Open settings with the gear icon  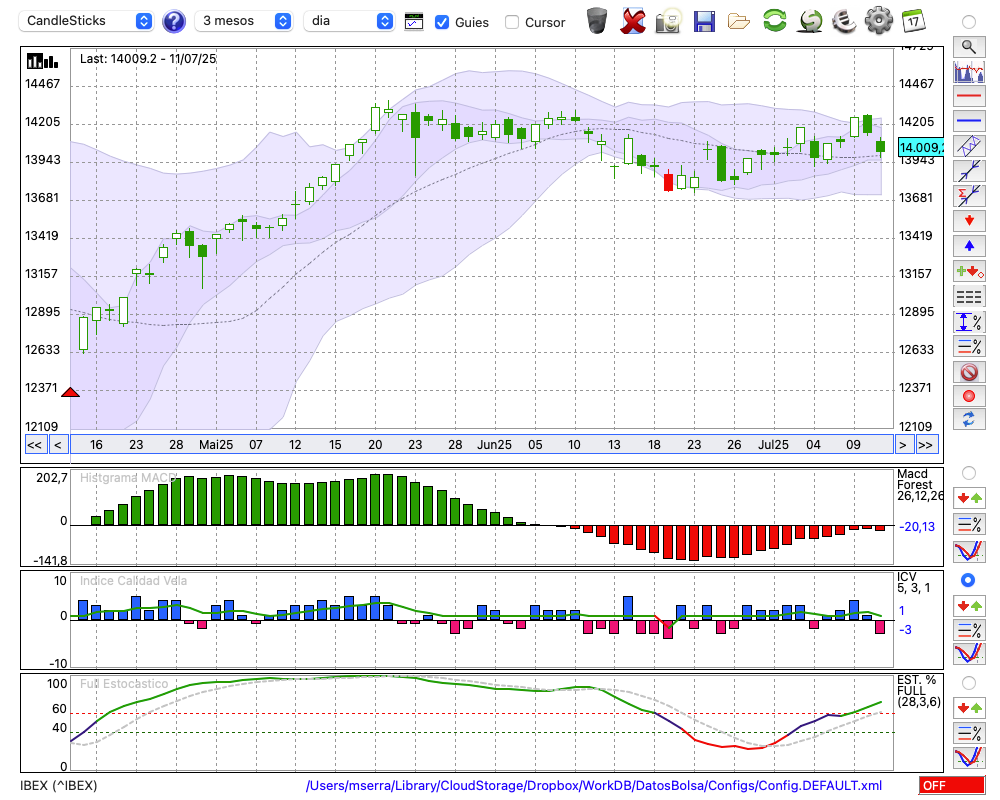pos(879,20)
